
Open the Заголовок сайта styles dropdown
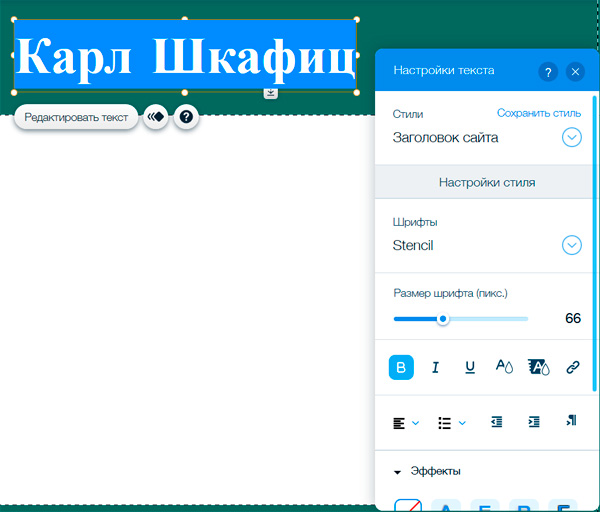point(572,138)
